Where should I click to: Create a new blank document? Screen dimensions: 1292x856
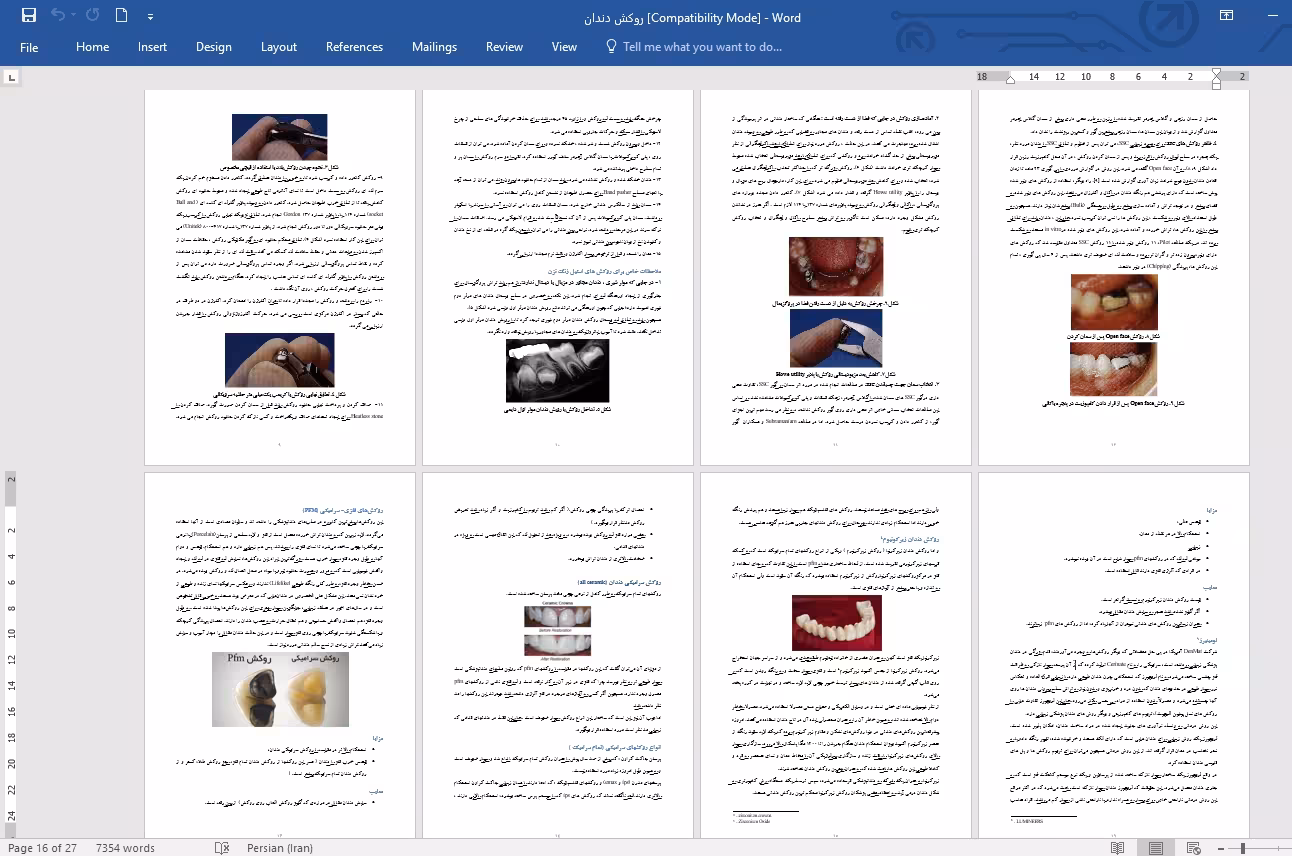[121, 16]
